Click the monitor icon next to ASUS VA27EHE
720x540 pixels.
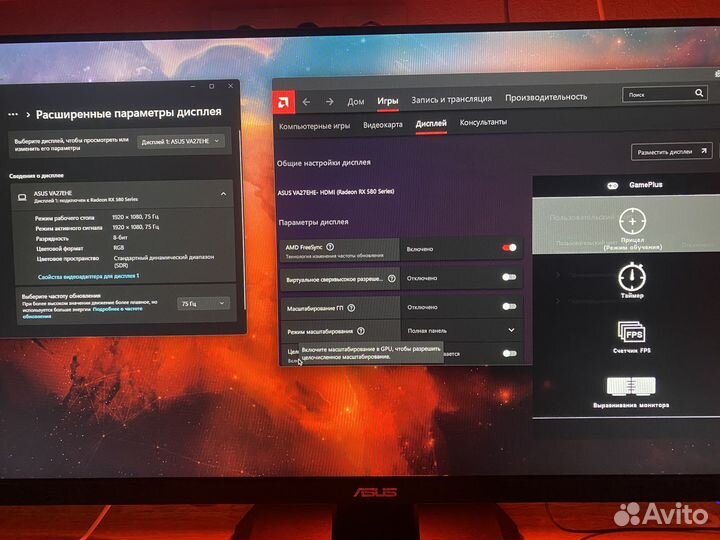tap(22, 197)
